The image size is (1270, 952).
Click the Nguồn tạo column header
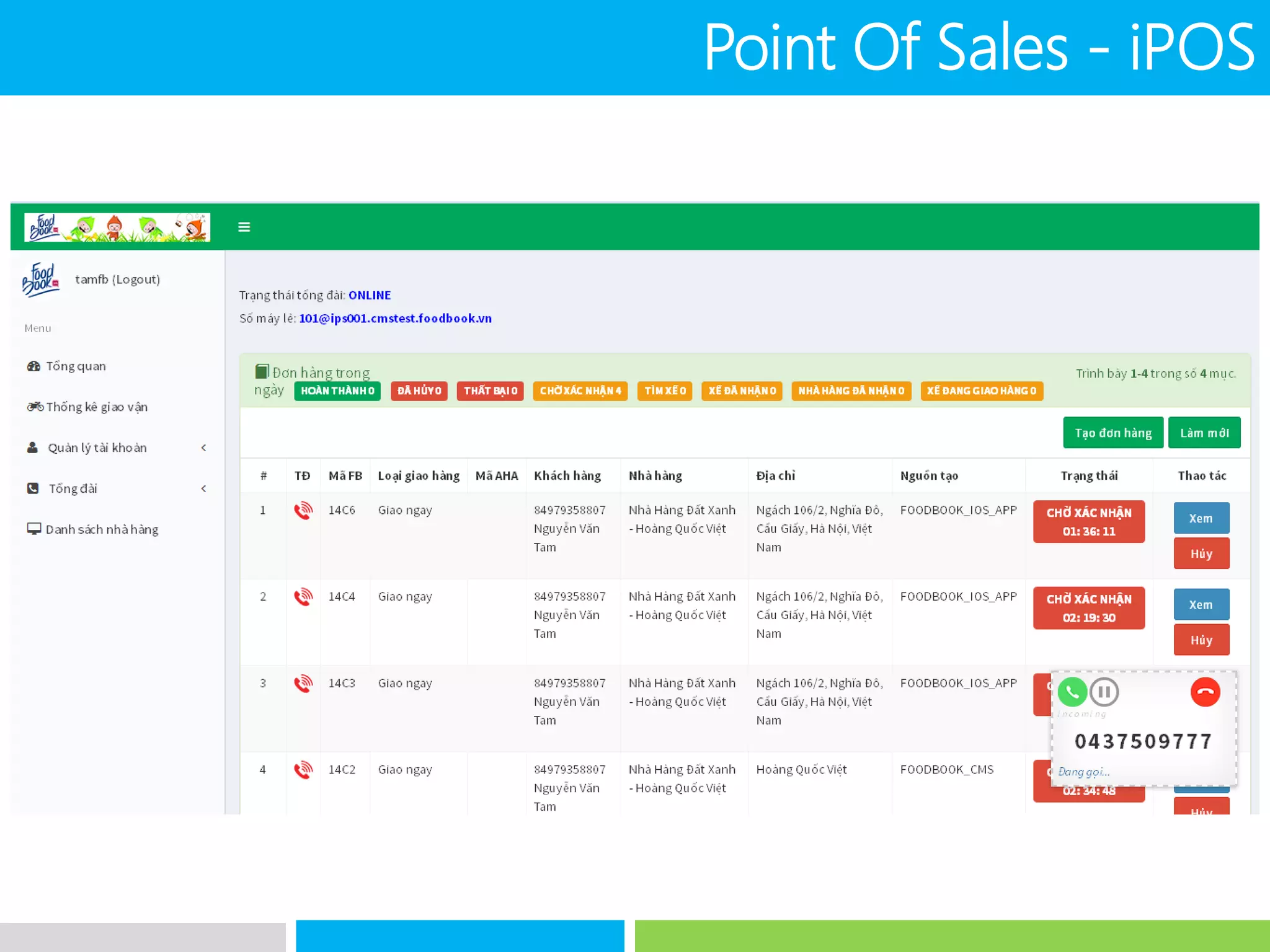click(929, 476)
